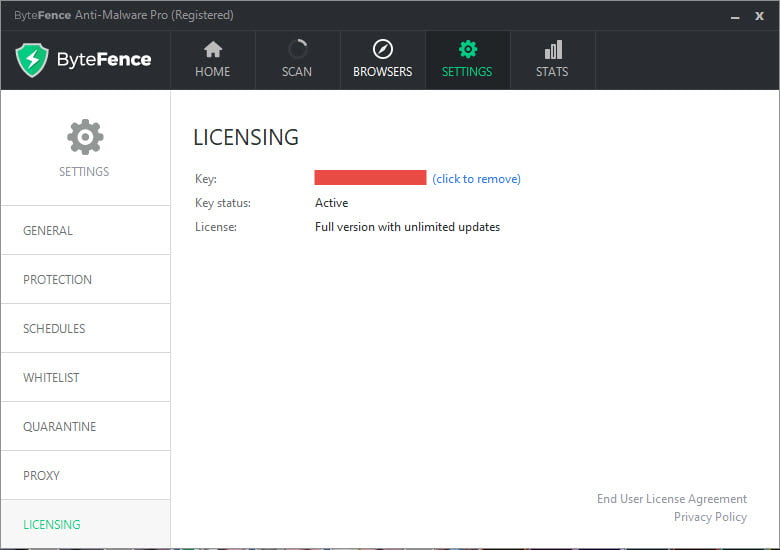Click the LICENSING page heading
Image resolution: width=780 pixels, height=550 pixels.
pos(246,137)
